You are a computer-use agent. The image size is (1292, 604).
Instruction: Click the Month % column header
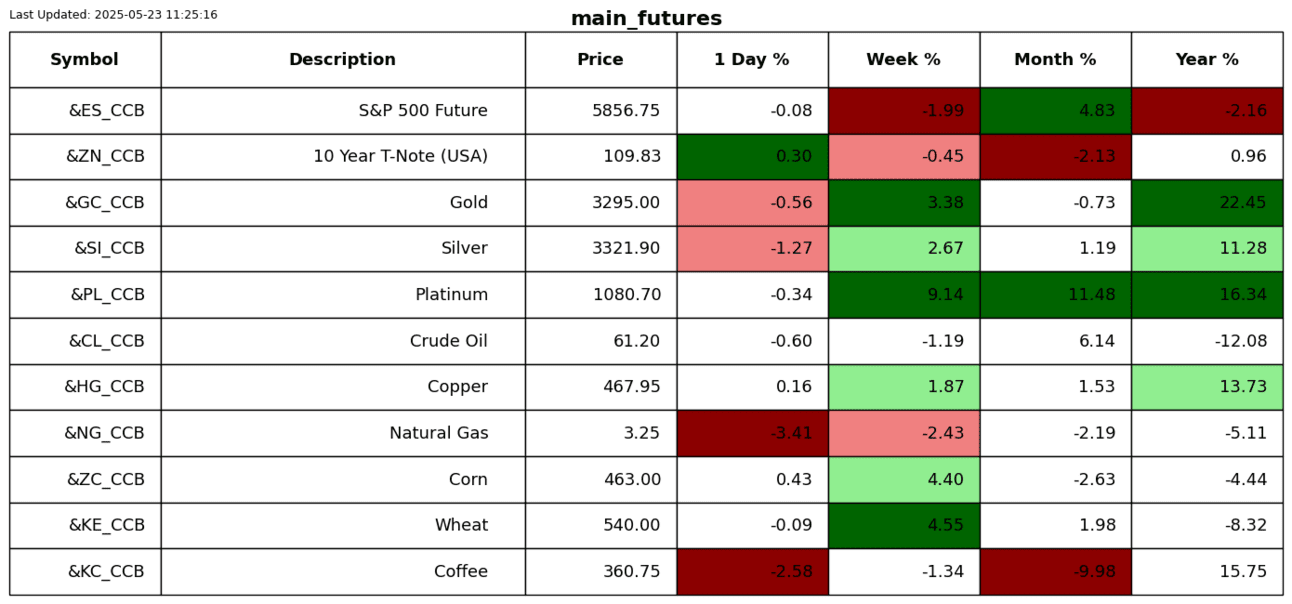pyautogui.click(x=1055, y=60)
